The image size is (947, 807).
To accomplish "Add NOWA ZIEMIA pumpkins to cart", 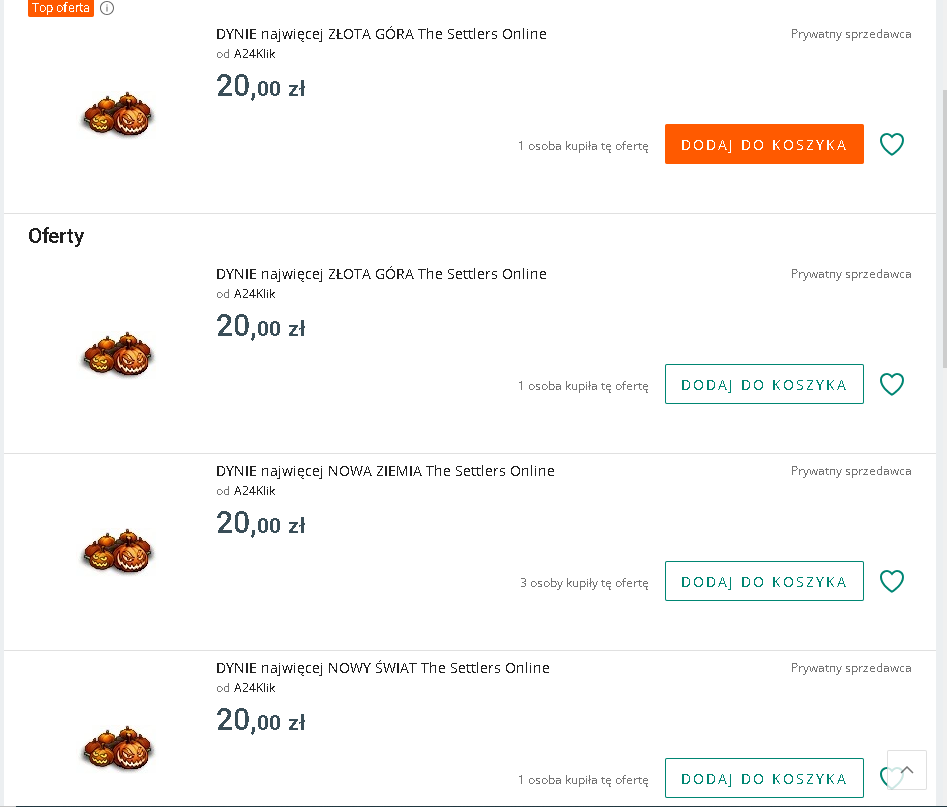I will 764,581.
